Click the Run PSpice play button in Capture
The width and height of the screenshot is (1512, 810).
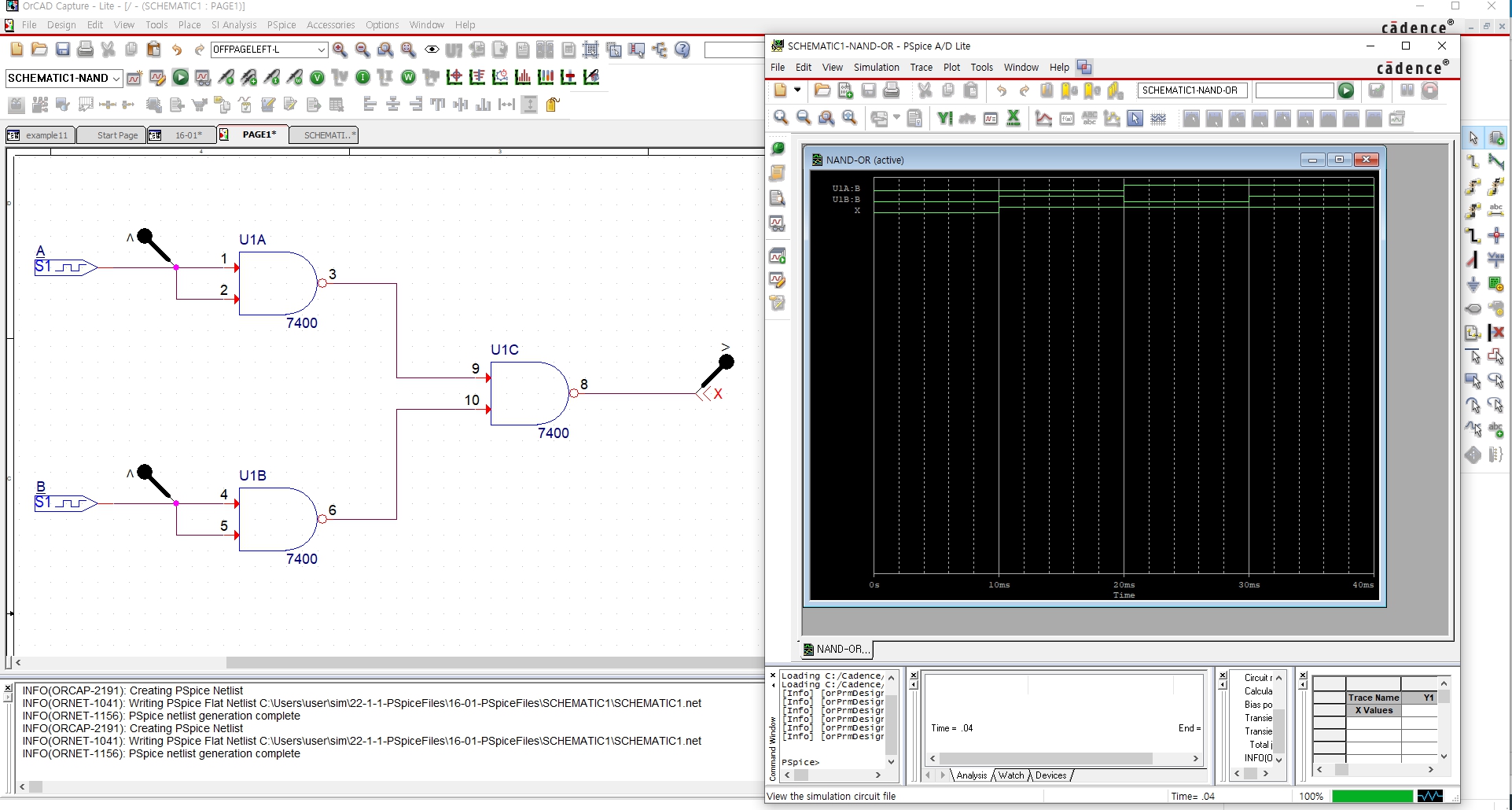click(180, 77)
